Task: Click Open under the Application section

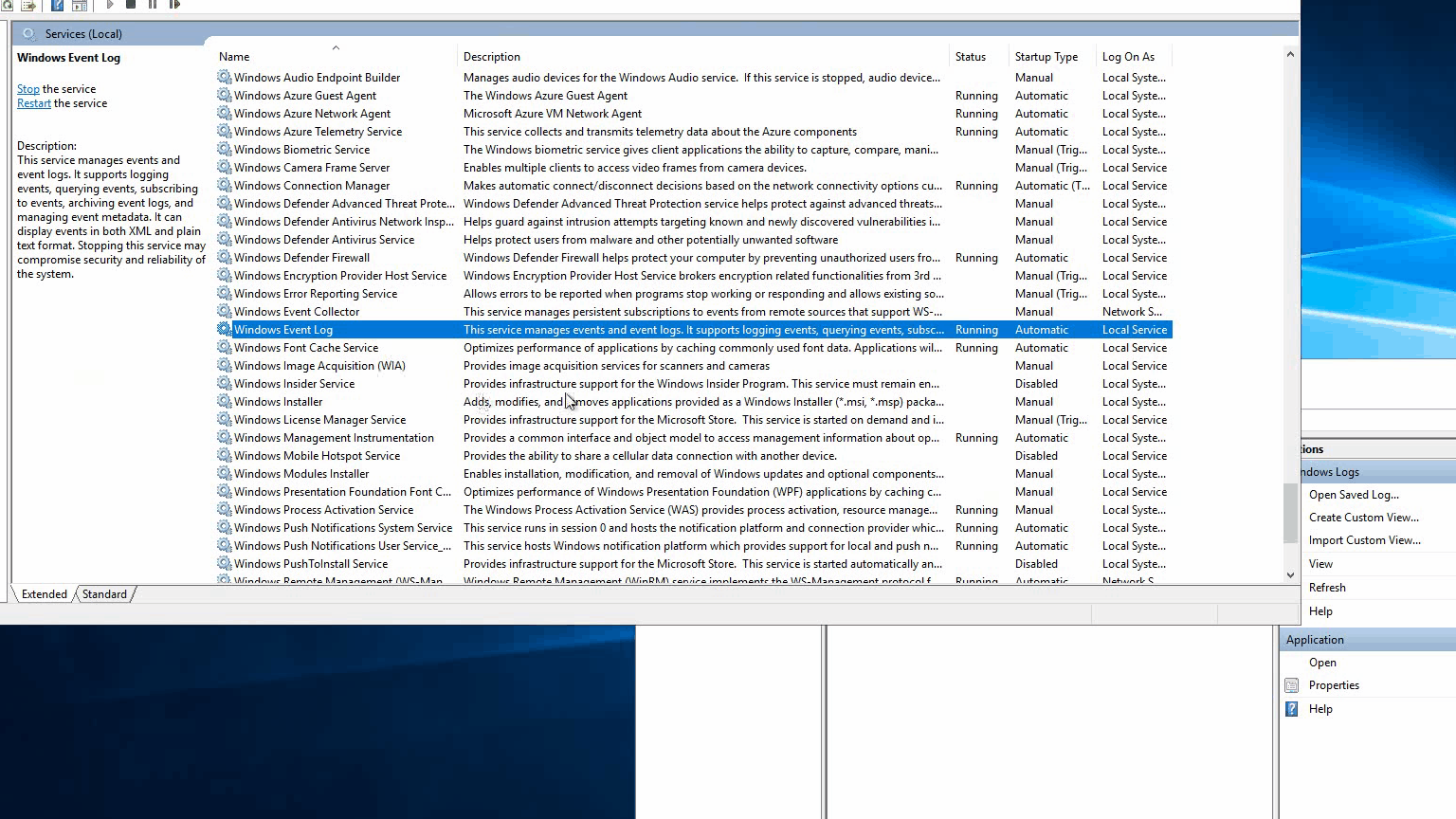Action: [1322, 663]
